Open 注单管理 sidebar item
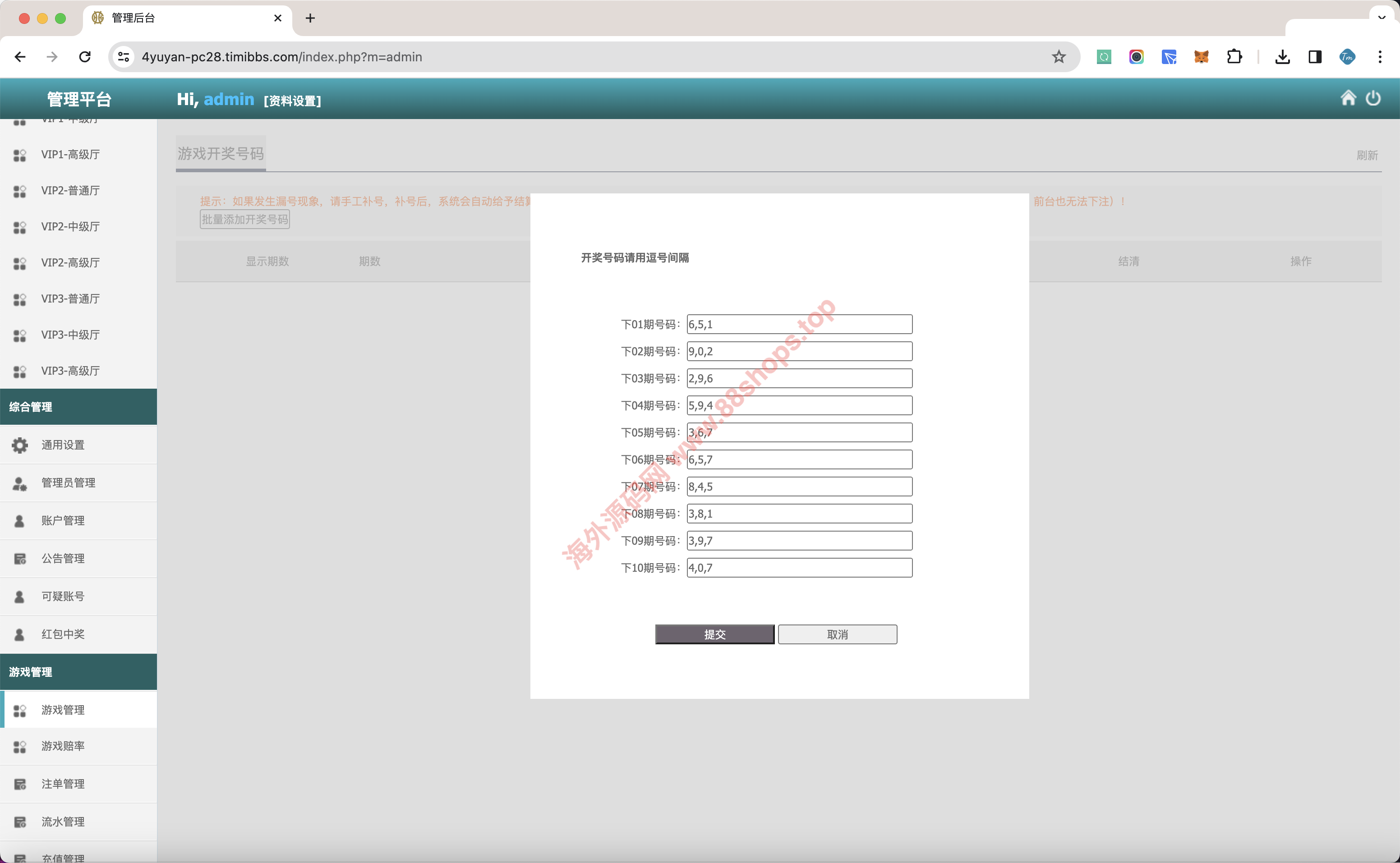The width and height of the screenshot is (1400, 863). [63, 784]
